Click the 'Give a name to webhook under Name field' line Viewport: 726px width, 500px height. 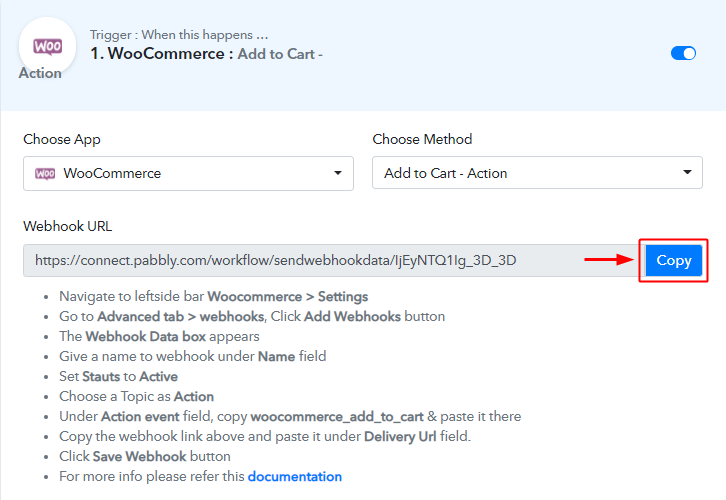click(193, 356)
